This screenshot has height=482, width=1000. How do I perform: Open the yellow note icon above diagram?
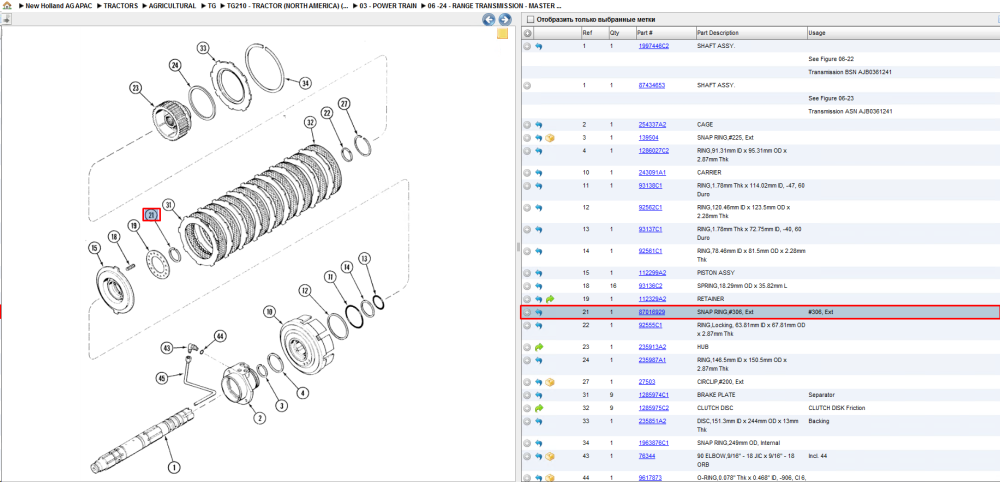pos(502,34)
